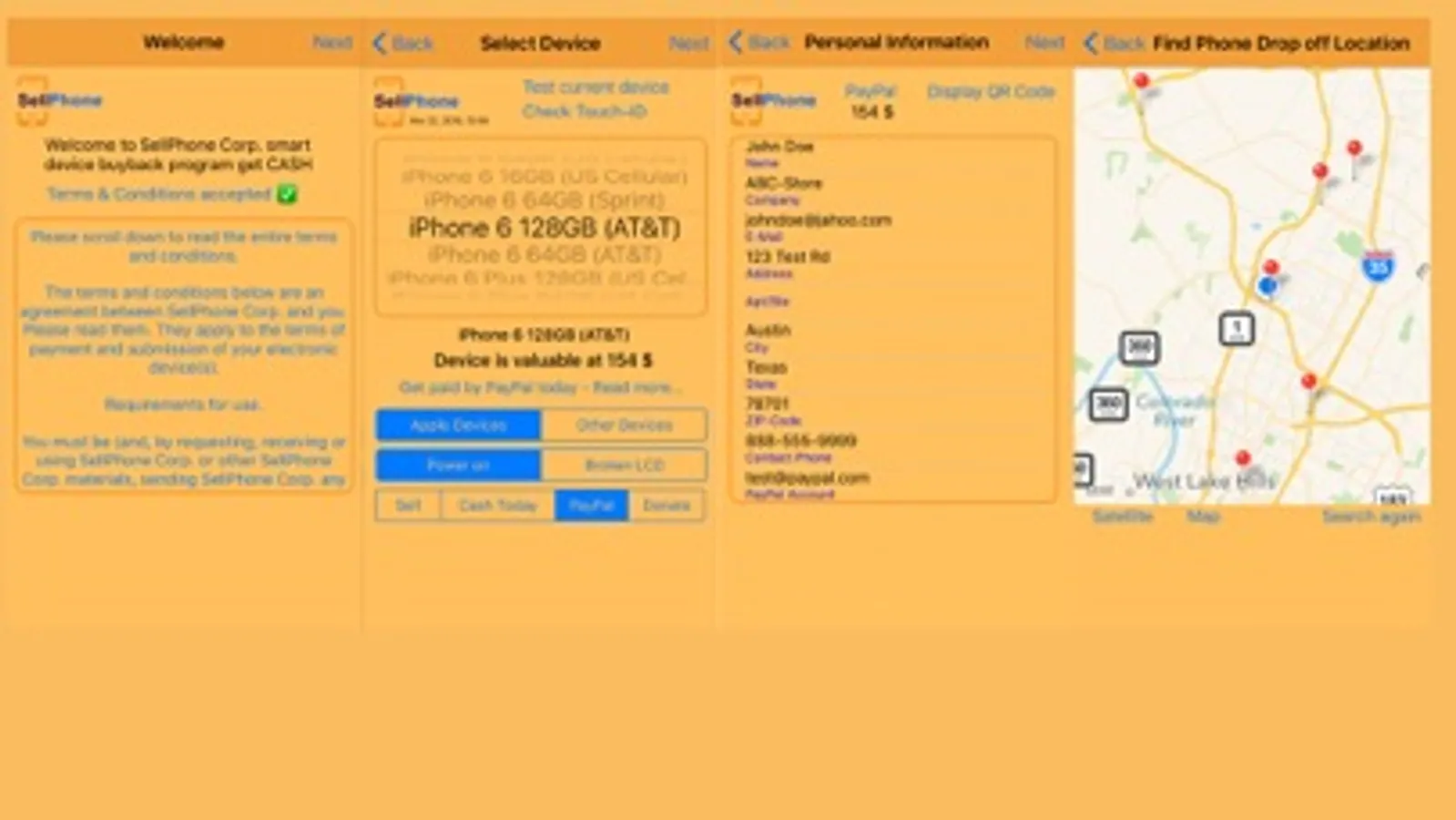This screenshot has height=820, width=1456.
Task: Tap the Interstate 35 shield on map
Action: click(1379, 267)
